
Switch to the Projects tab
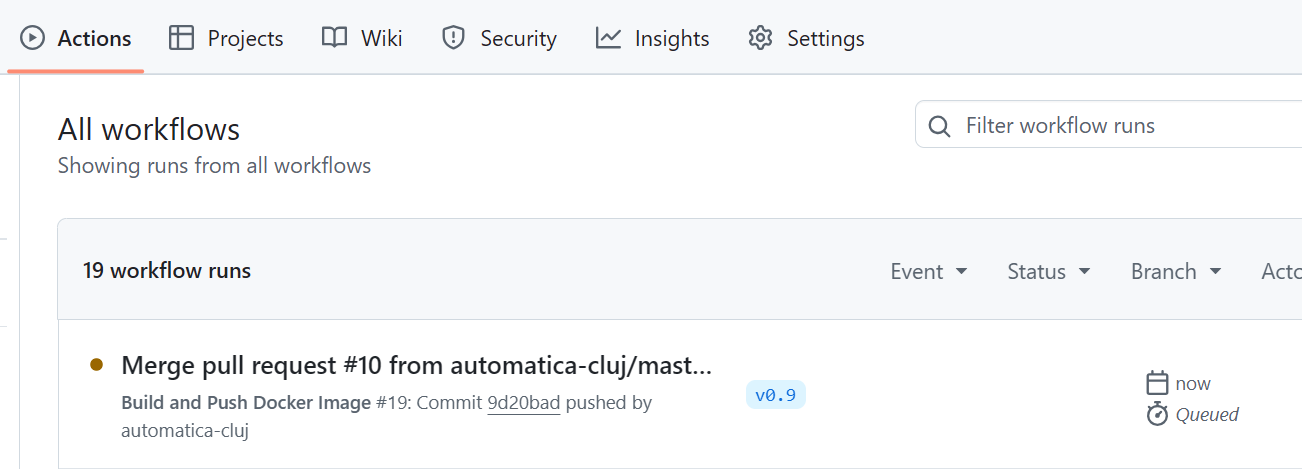pos(226,38)
